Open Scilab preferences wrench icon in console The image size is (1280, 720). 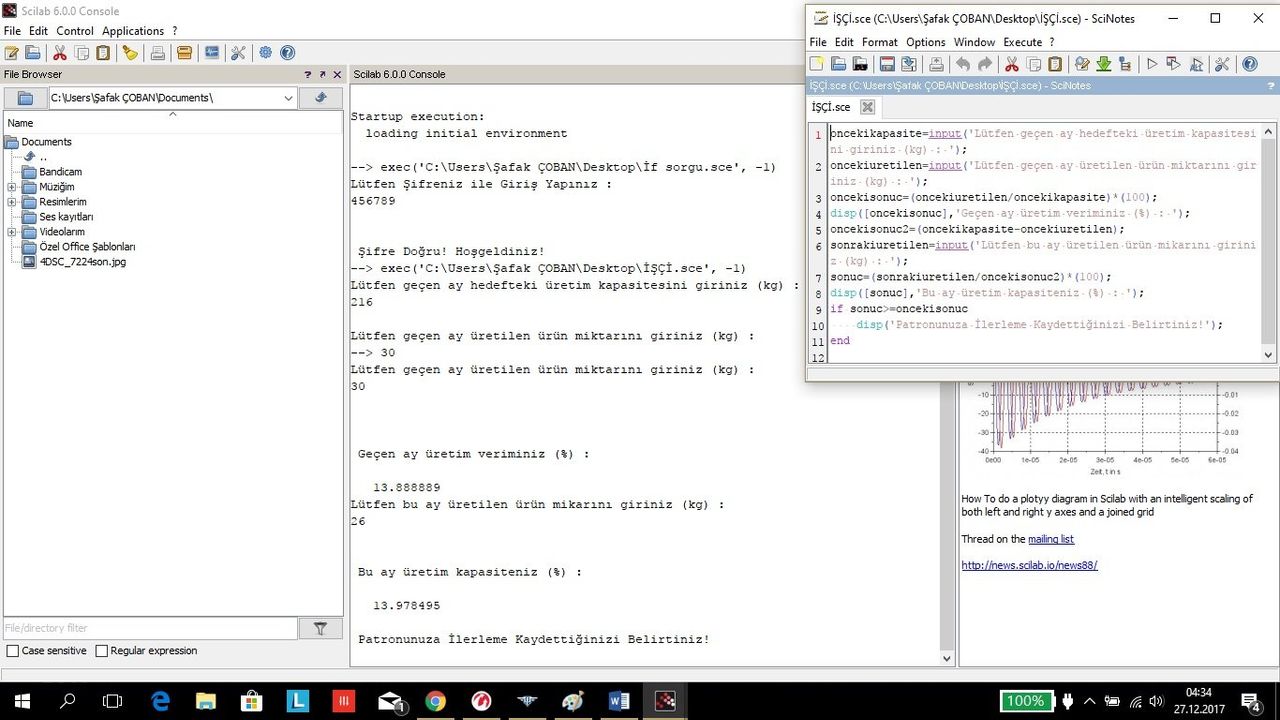[x=238, y=53]
